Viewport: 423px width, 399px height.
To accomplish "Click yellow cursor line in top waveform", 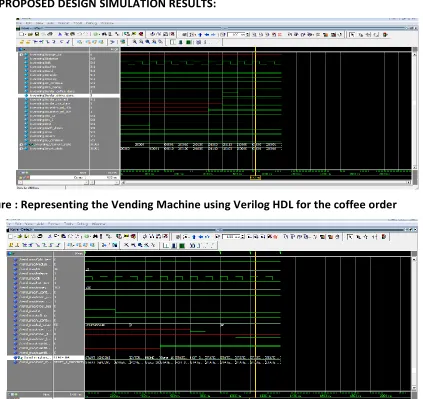I will tap(255, 110).
